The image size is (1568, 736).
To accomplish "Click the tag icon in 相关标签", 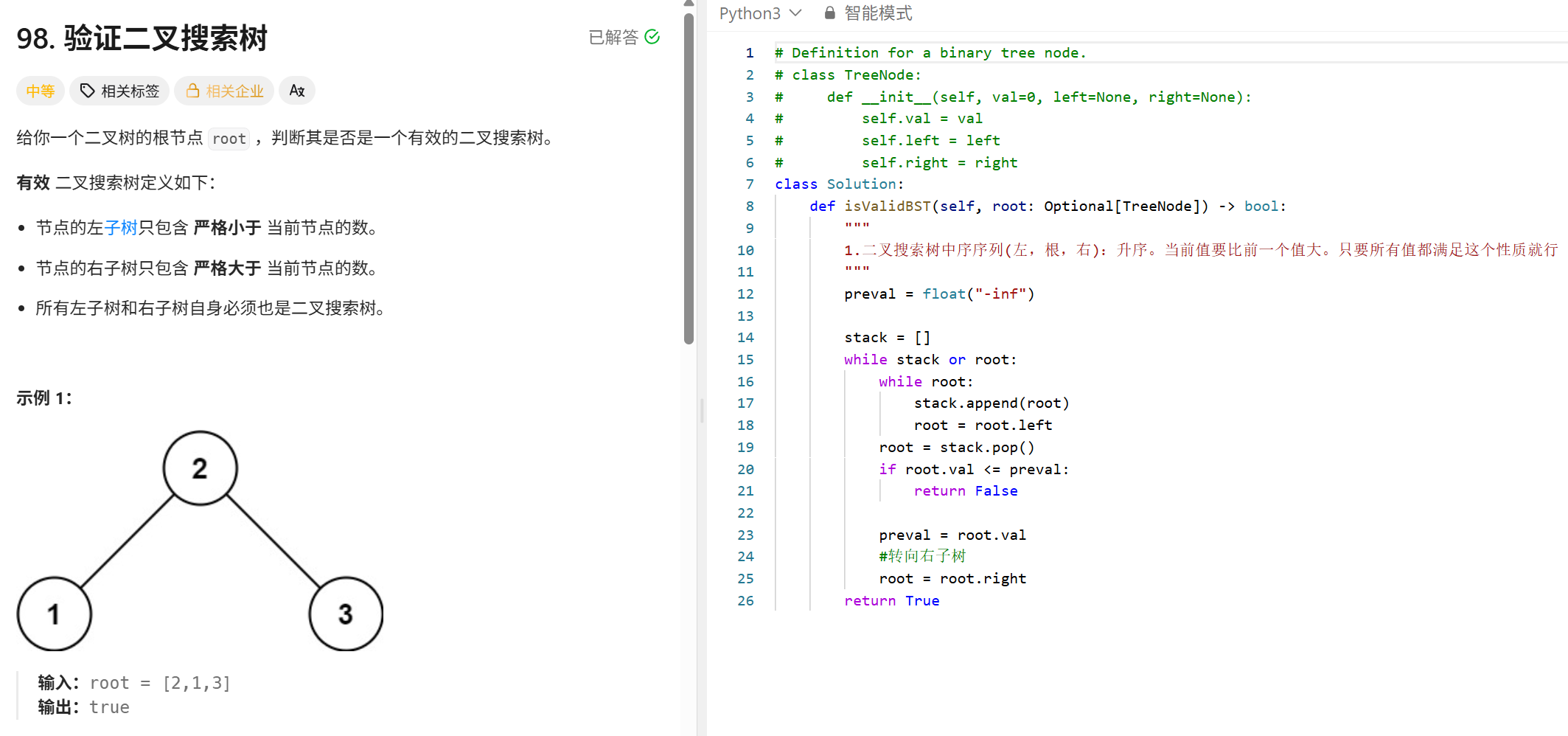I will [x=87, y=91].
